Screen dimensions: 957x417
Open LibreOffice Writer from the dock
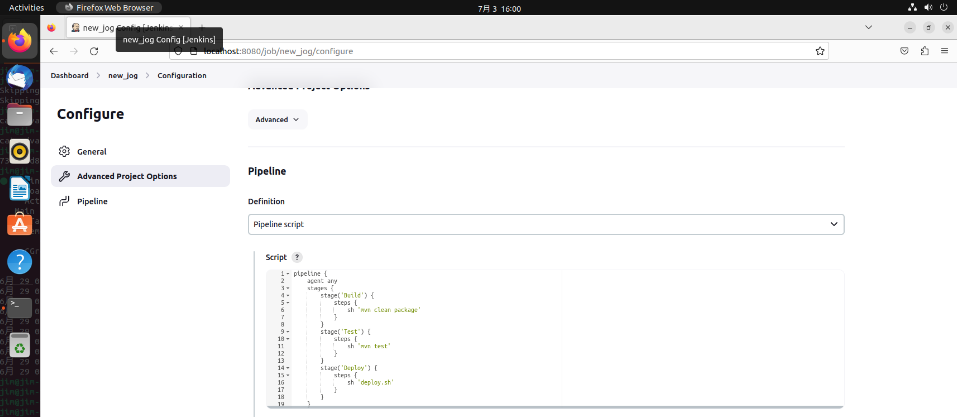click(x=20, y=188)
